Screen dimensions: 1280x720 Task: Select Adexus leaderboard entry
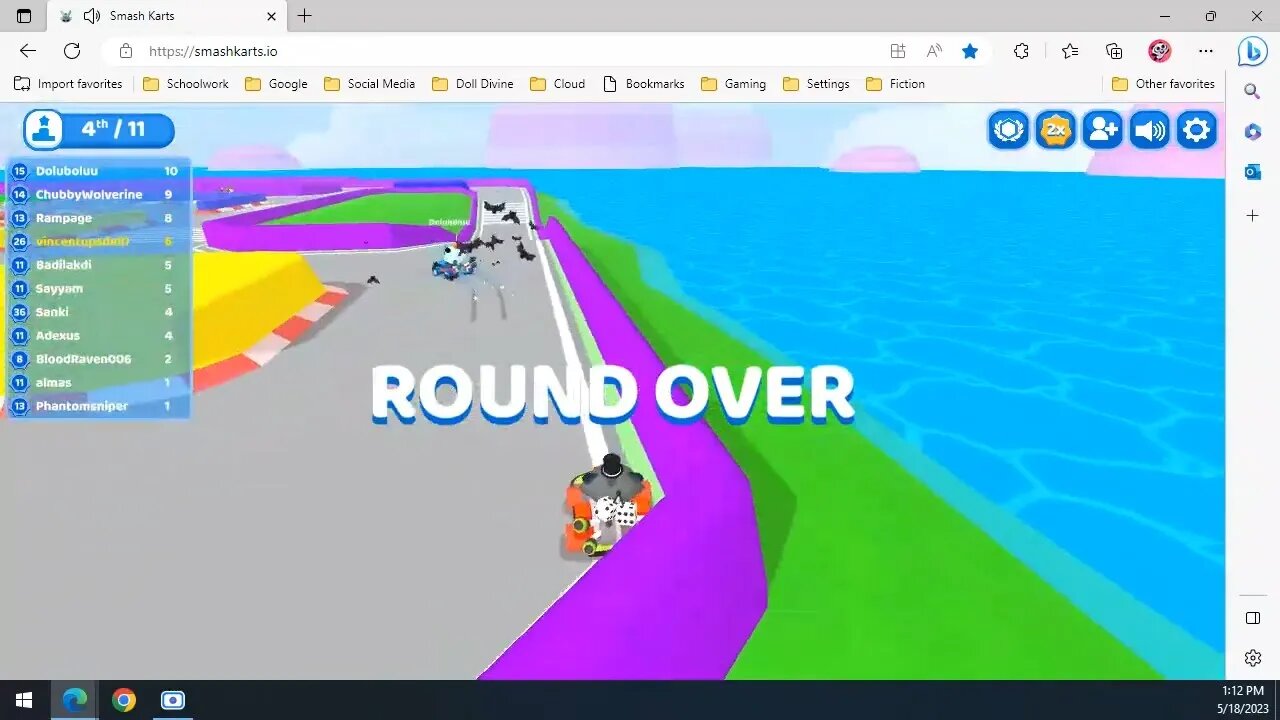pyautogui.click(x=97, y=335)
